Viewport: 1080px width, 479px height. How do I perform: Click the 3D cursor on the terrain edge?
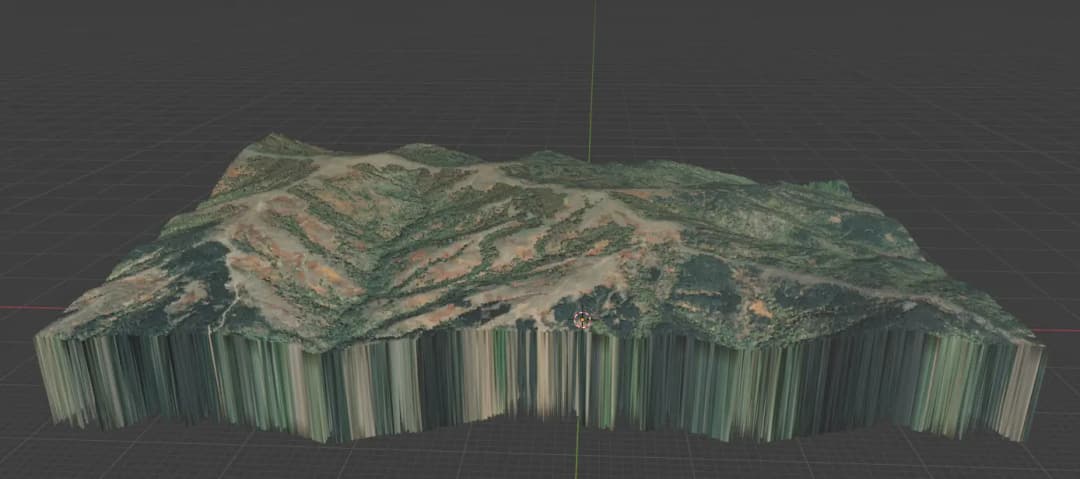[x=583, y=320]
